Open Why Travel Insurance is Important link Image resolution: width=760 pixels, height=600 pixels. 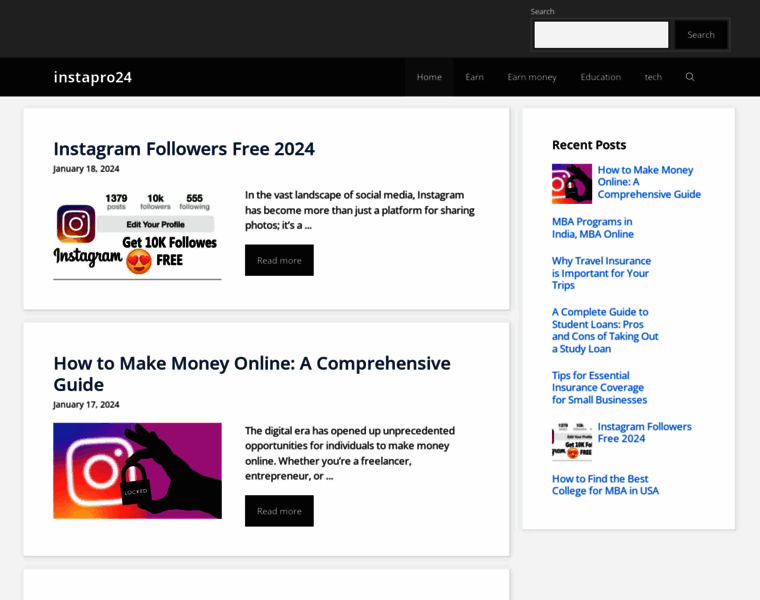point(601,273)
